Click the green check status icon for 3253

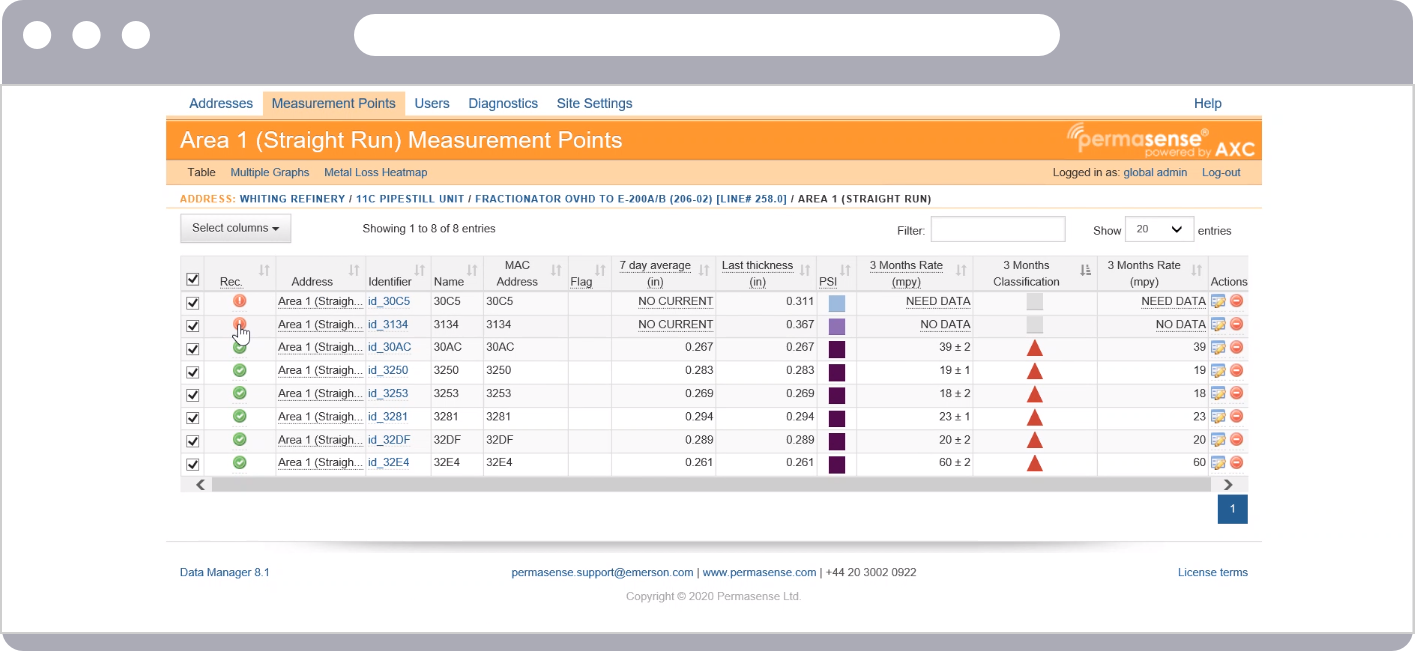tap(240, 393)
